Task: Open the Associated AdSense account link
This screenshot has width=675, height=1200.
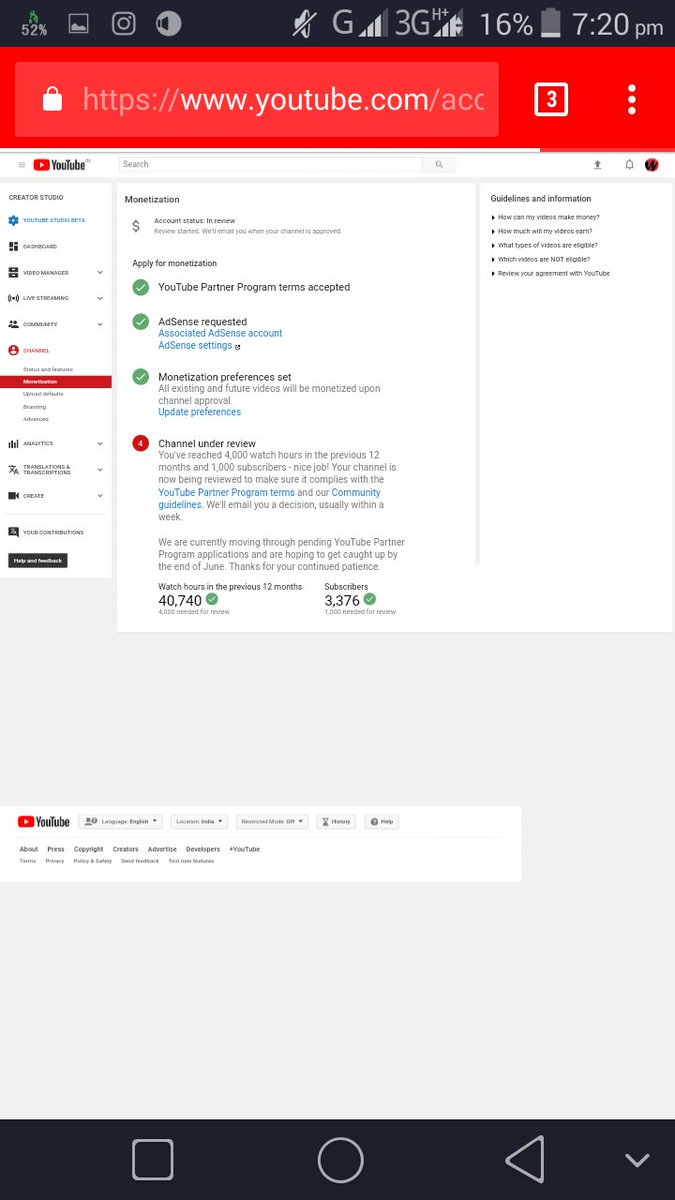Action: tap(220, 333)
